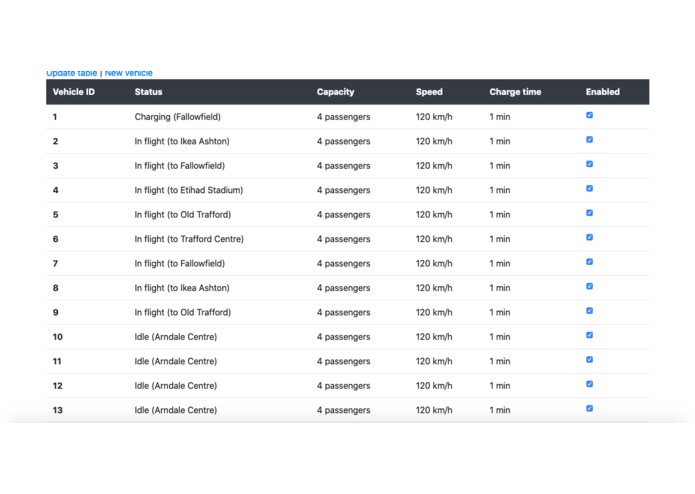Uncheck Enabled for vehicle 9
This screenshot has height=494, width=695.
(x=590, y=311)
